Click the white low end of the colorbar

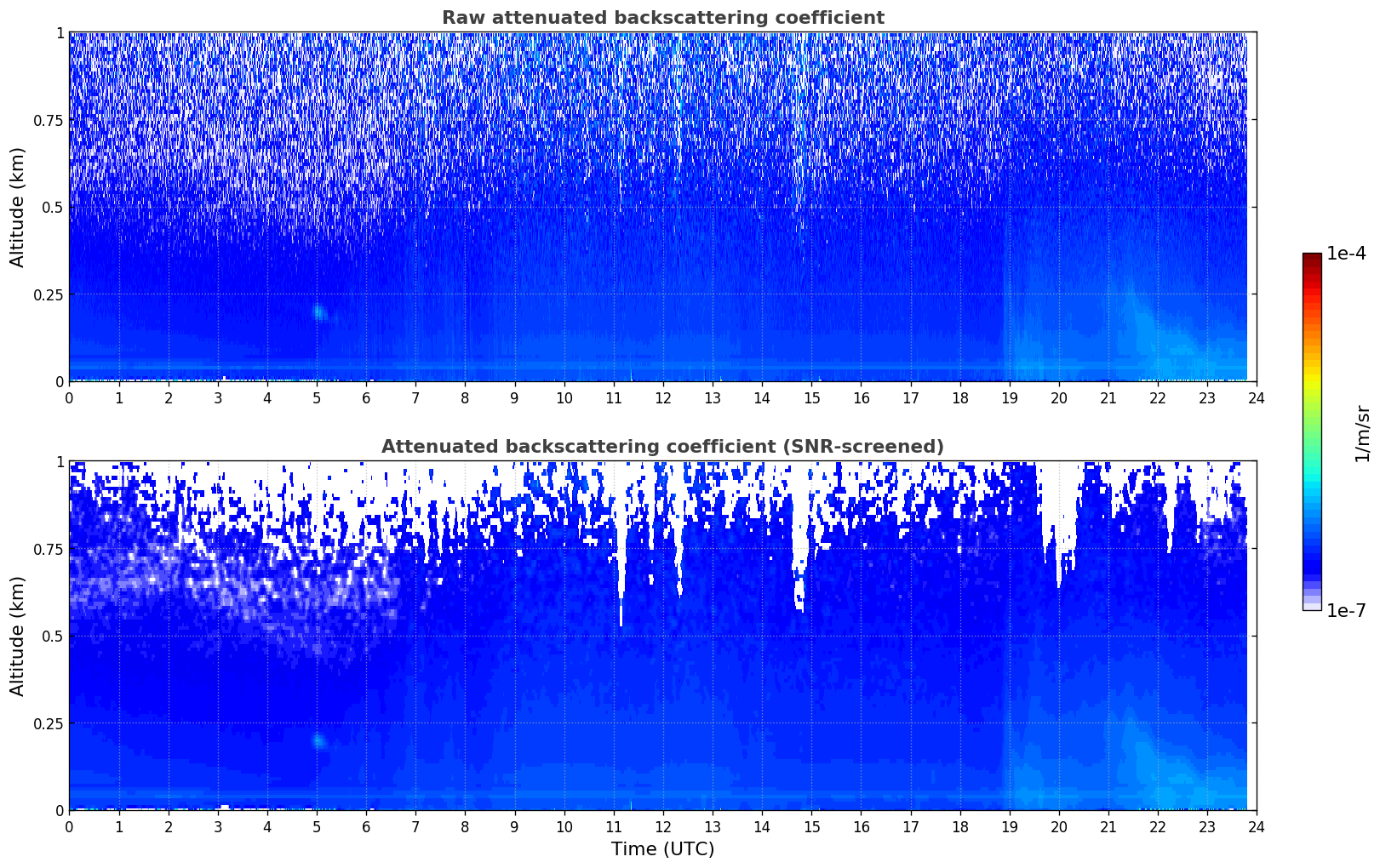pos(1312,607)
